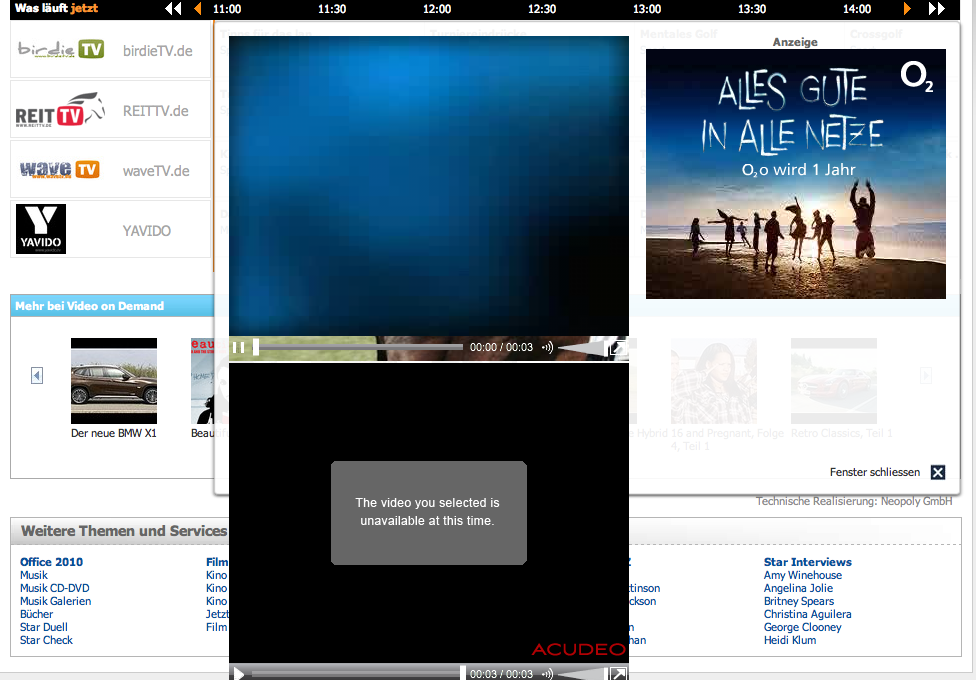The width and height of the screenshot is (976, 680).
Task: Close the popup with the X icon
Action: pos(937,473)
